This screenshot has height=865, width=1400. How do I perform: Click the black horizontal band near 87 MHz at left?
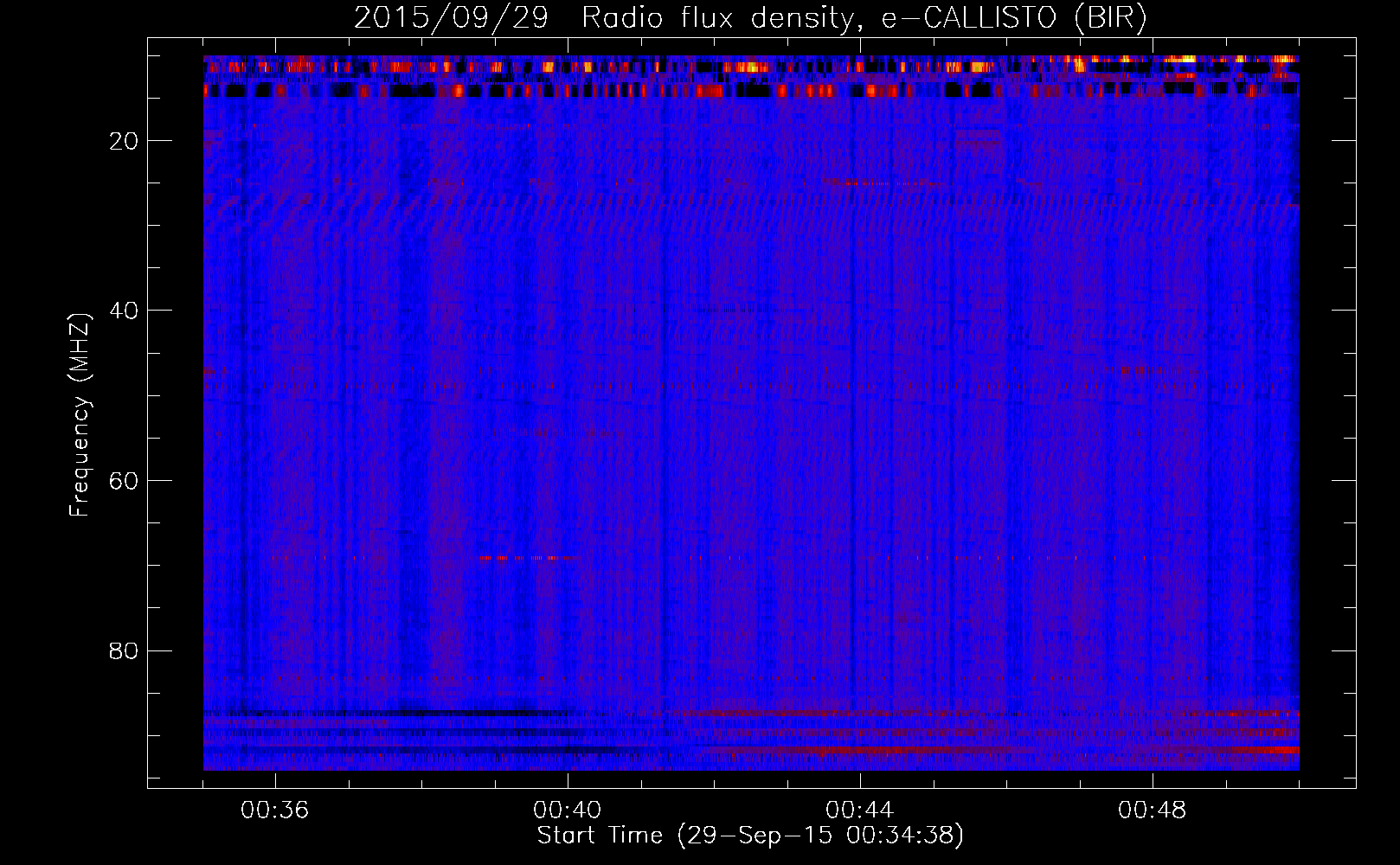tap(389, 713)
